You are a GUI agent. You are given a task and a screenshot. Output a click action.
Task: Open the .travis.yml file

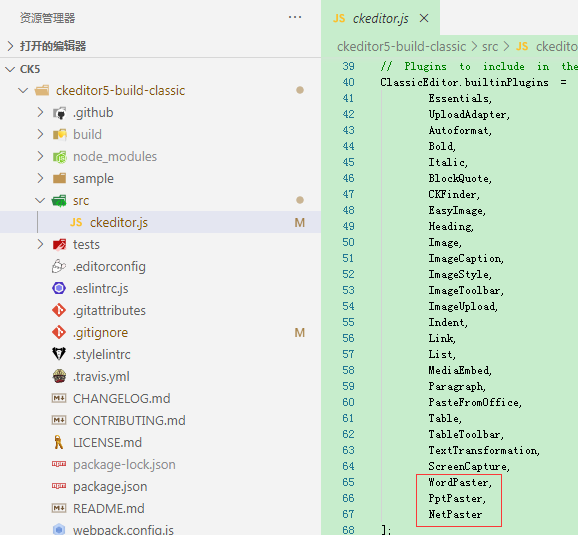[101, 377]
